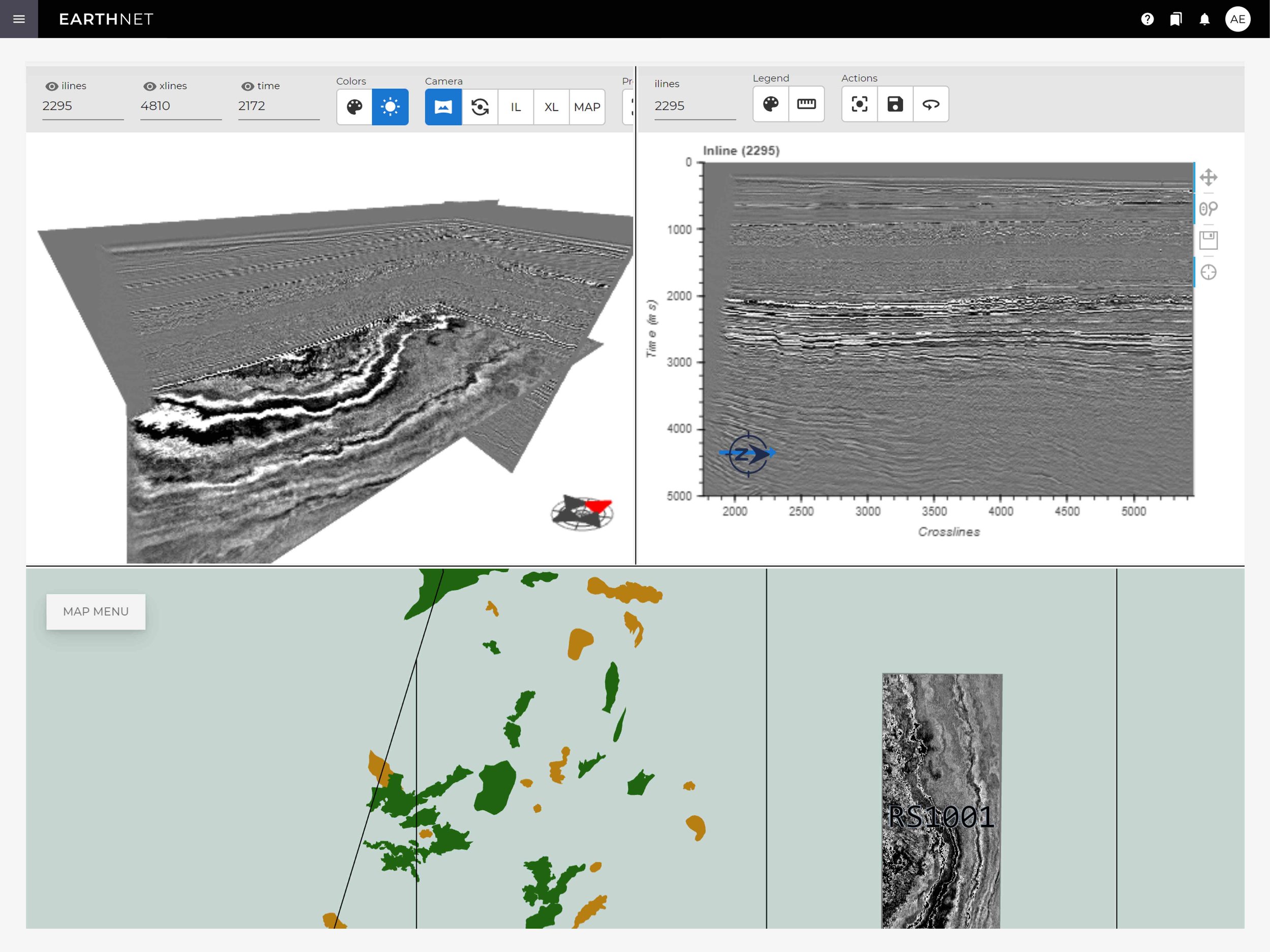Viewport: 1270px width, 952px height.
Task: Click the camera rotate reset icon
Action: coord(480,107)
